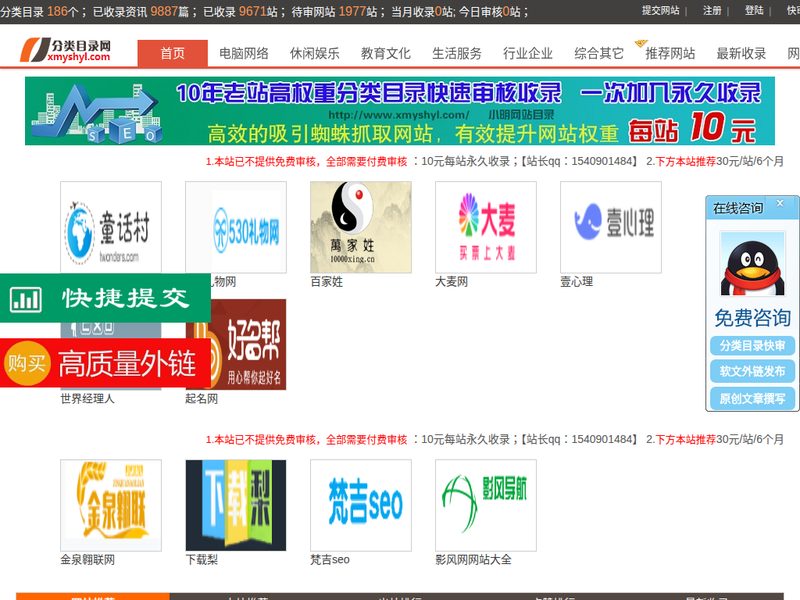
Task: Open 金泉翻联 site thumbnail
Action: [111, 505]
